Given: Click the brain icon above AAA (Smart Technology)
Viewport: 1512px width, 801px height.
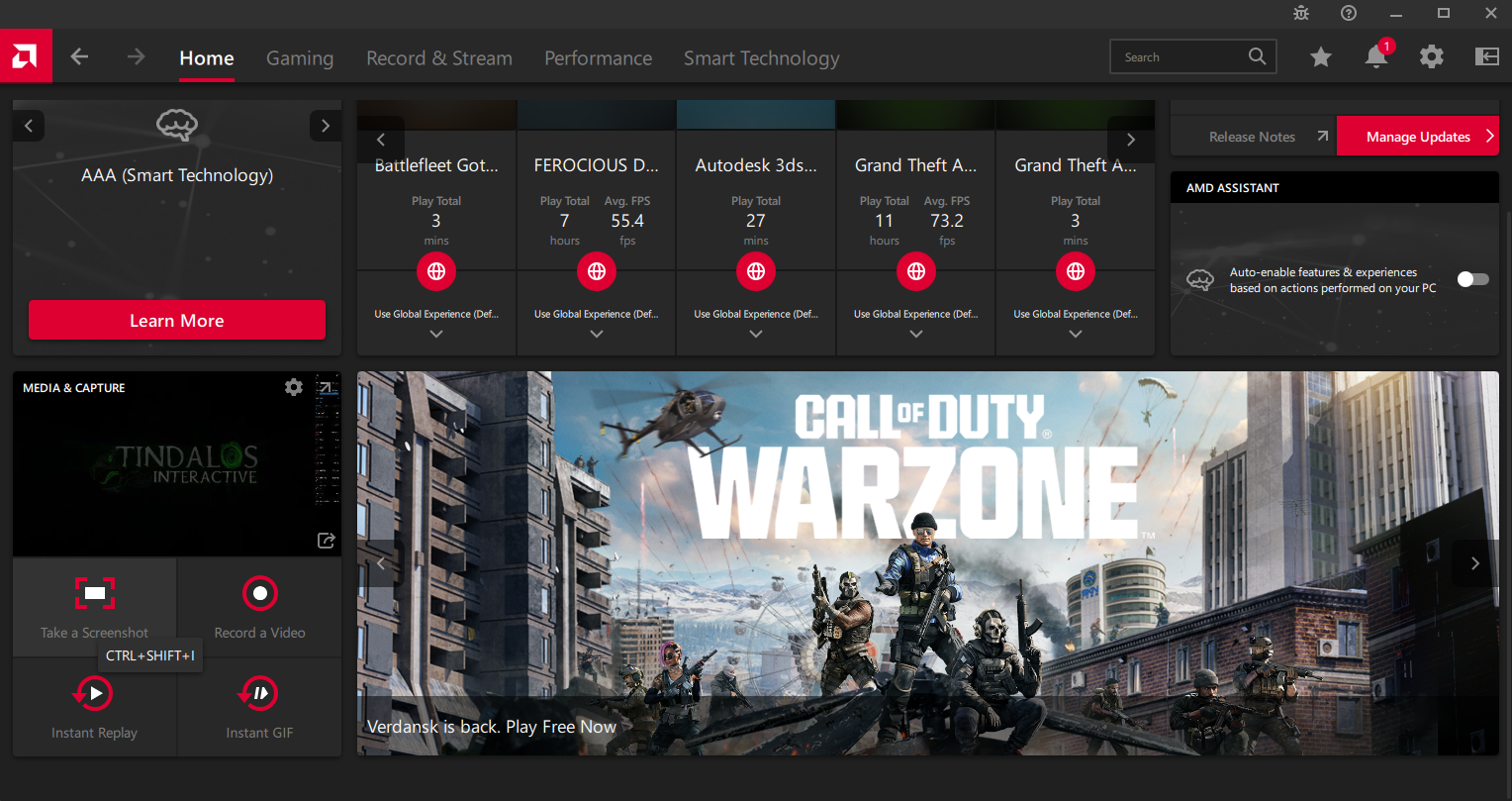Looking at the screenshot, I should [x=177, y=126].
